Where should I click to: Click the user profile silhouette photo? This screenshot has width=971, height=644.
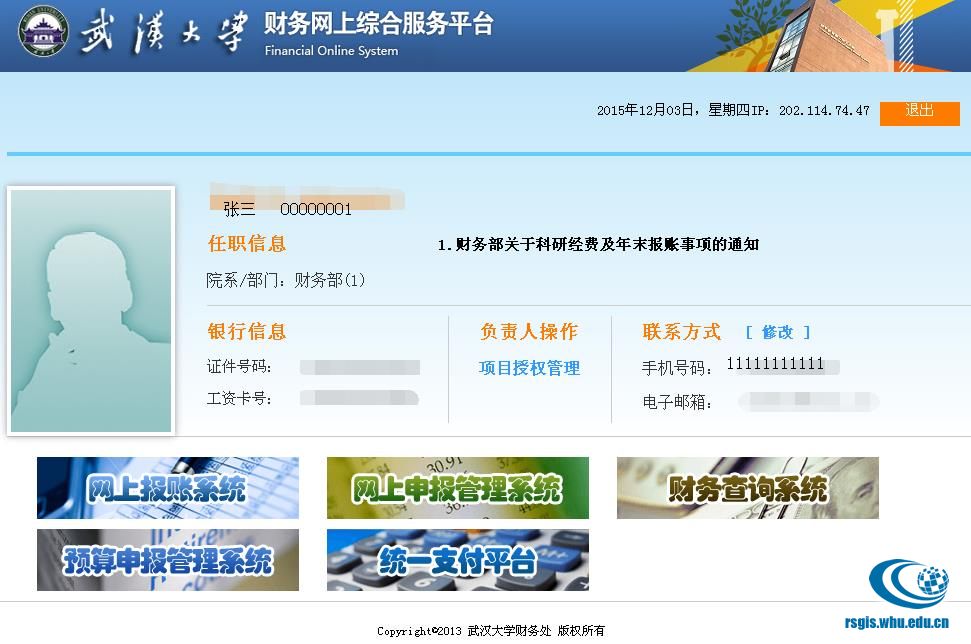(91, 311)
